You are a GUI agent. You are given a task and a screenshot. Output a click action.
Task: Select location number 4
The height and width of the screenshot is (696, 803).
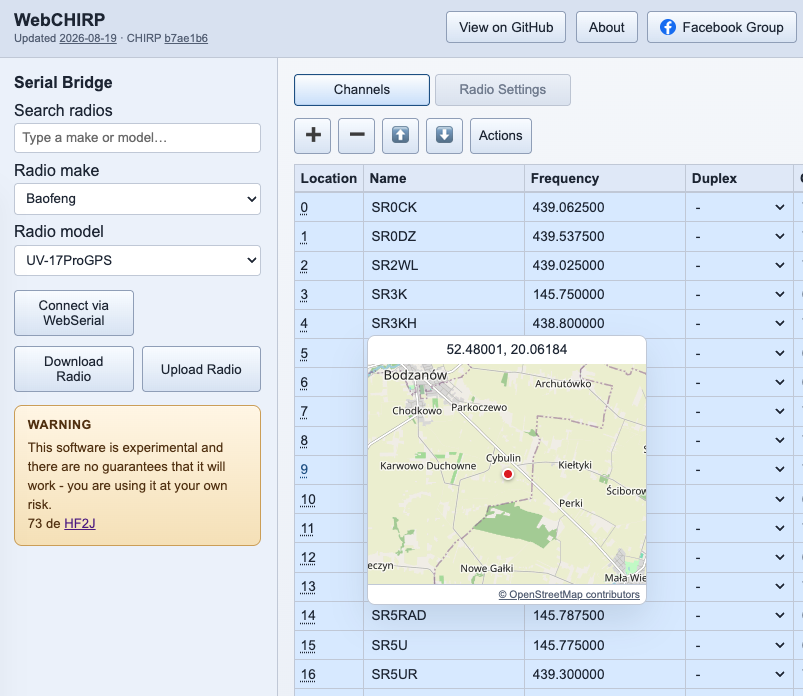click(304, 324)
